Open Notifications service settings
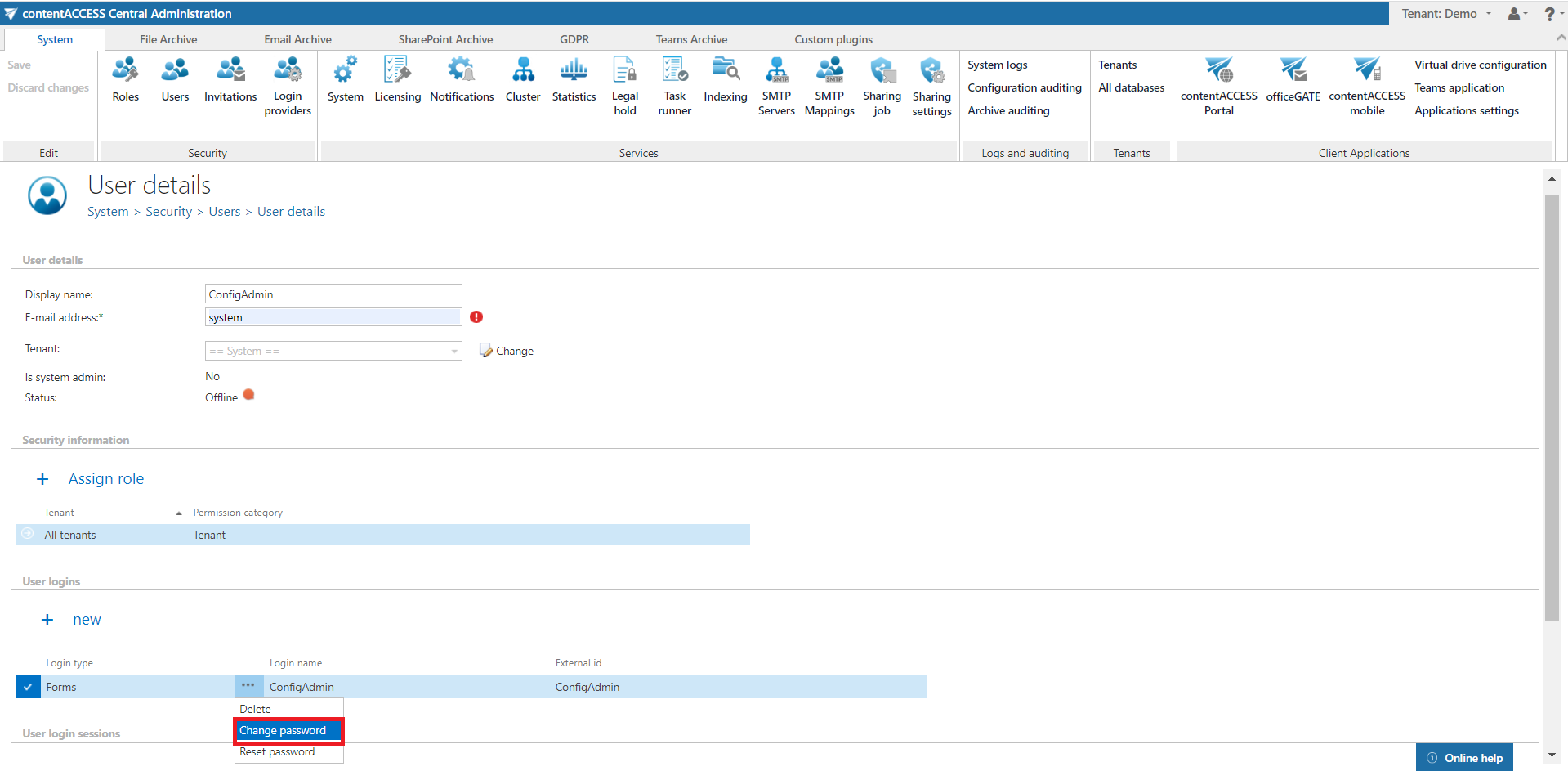This screenshot has height=771, width=1568. tap(462, 80)
